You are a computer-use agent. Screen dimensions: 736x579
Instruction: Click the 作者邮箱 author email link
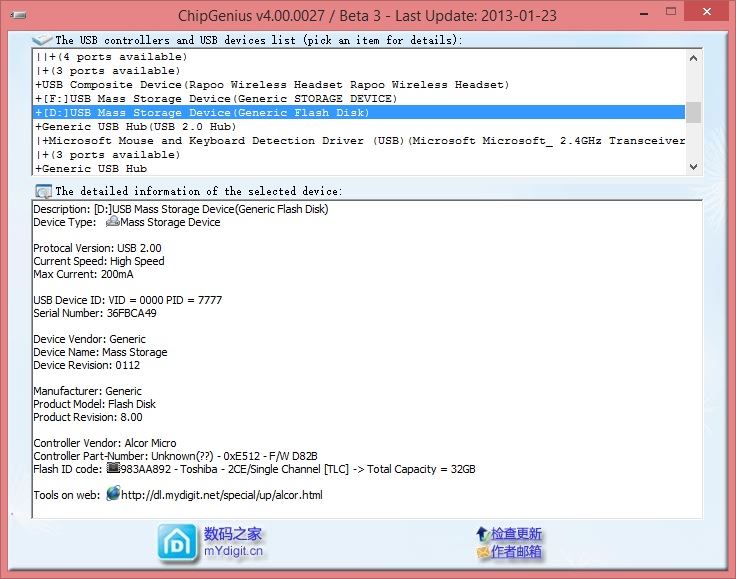pyautogui.click(x=516, y=551)
